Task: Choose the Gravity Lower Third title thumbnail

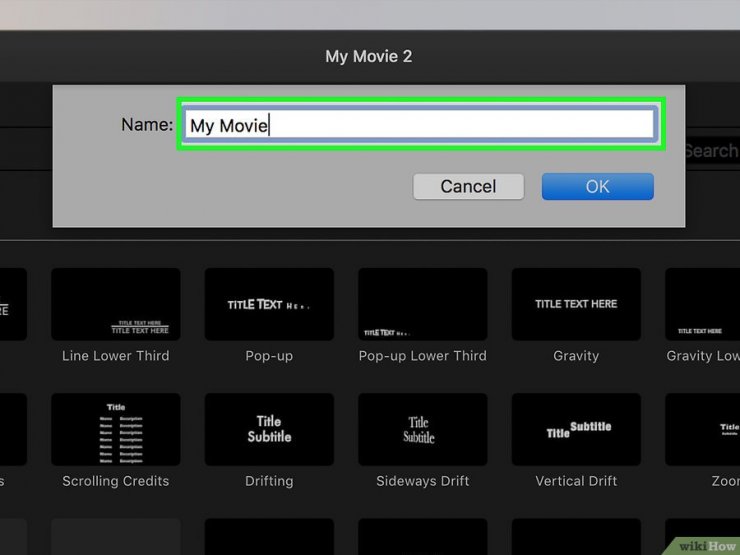Action: pyautogui.click(x=702, y=304)
